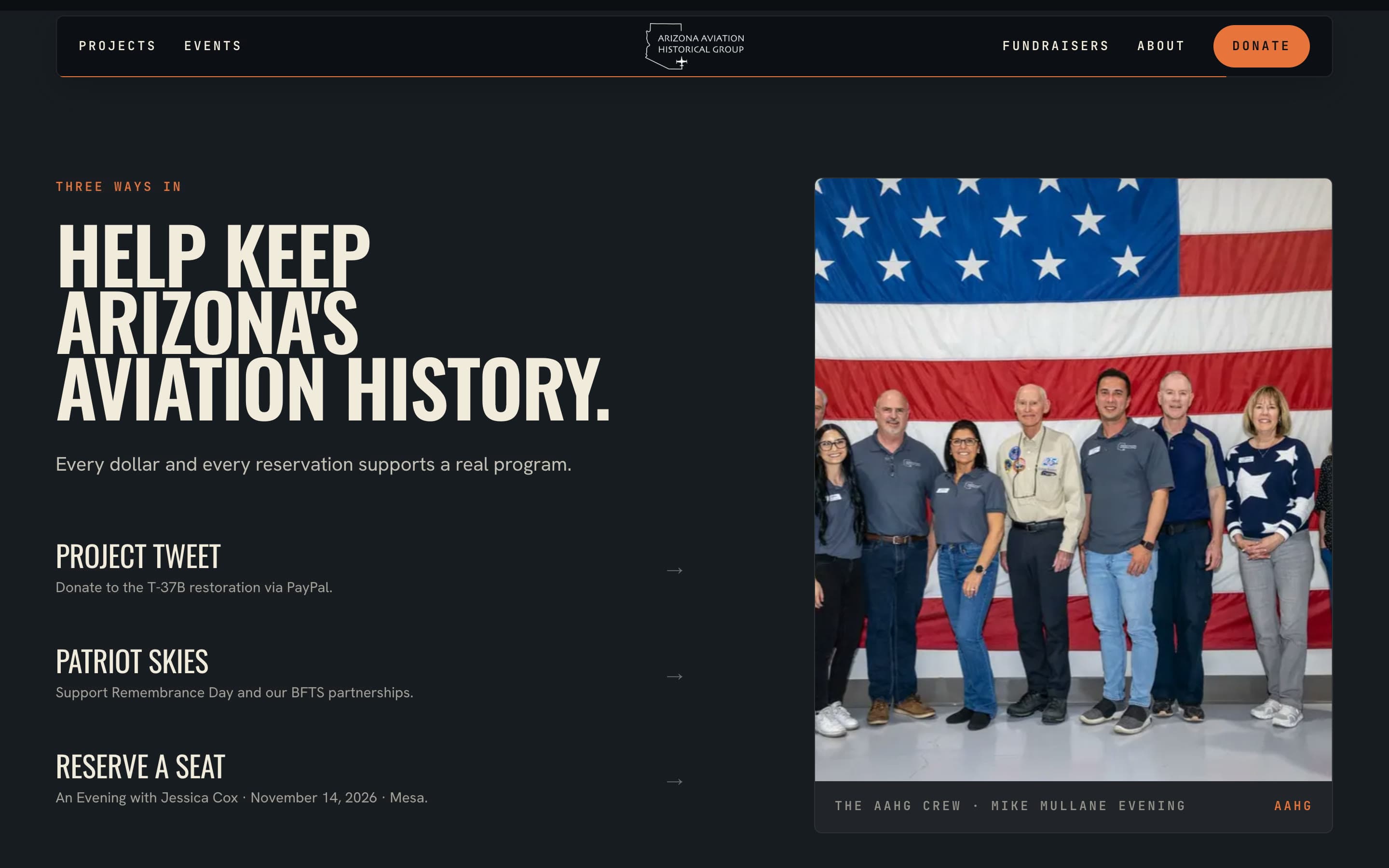Click the orange AAHG caption label

coord(1293,805)
